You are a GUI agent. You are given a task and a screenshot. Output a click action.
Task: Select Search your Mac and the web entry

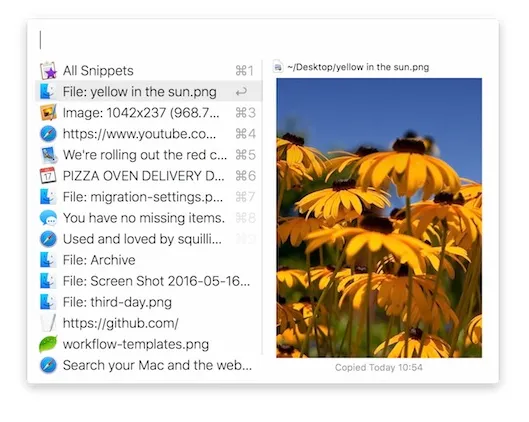coord(148,365)
